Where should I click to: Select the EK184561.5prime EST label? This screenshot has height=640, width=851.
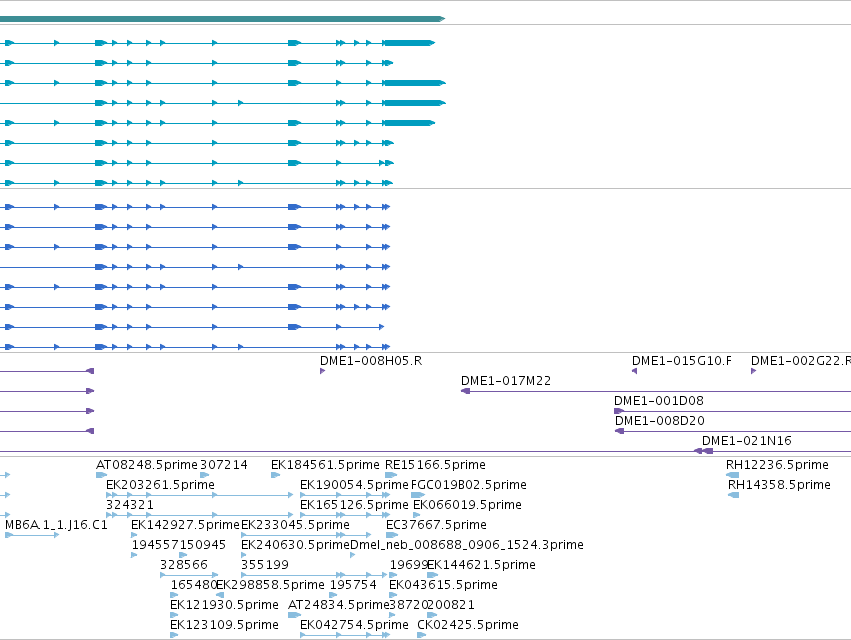click(x=325, y=465)
